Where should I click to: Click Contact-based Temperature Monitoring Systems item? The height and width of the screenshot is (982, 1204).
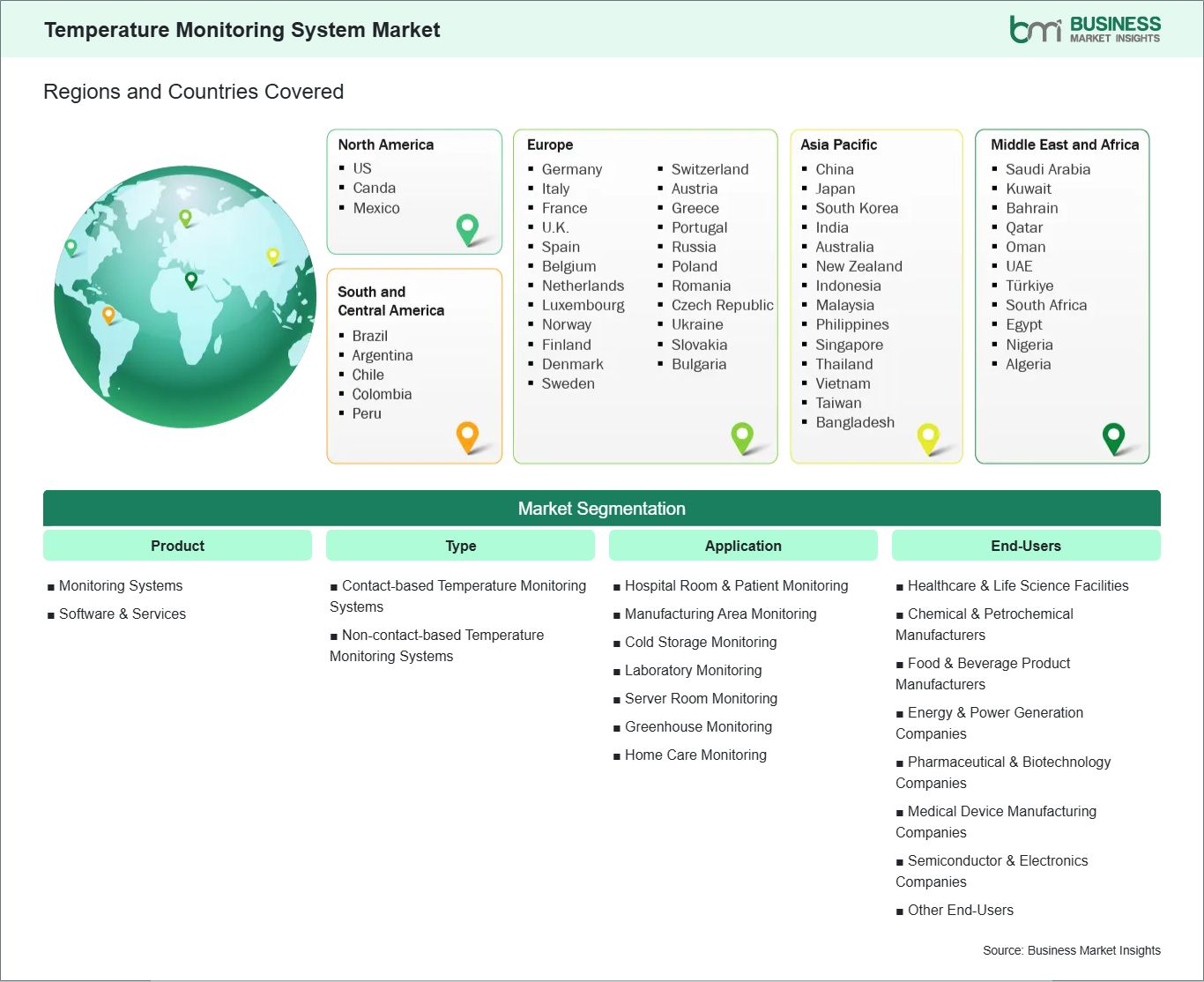tap(458, 596)
